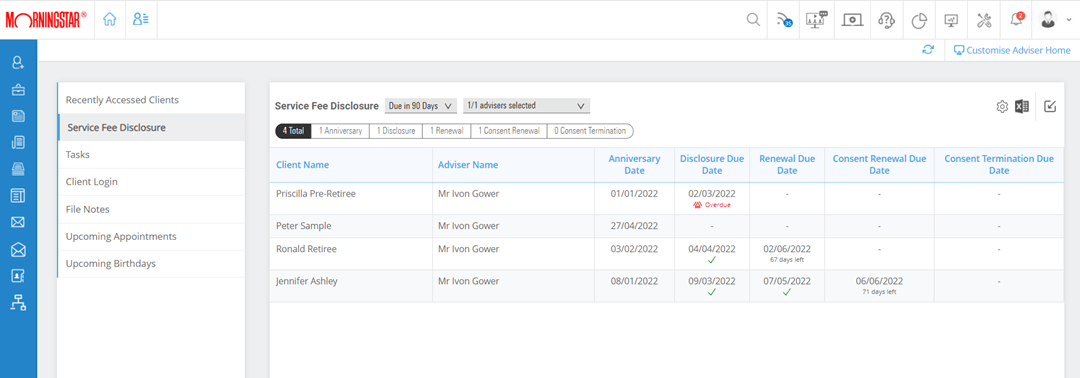This screenshot has width=1080, height=378.
Task: Select the 1 Disclosure filter tab
Action: point(395,131)
